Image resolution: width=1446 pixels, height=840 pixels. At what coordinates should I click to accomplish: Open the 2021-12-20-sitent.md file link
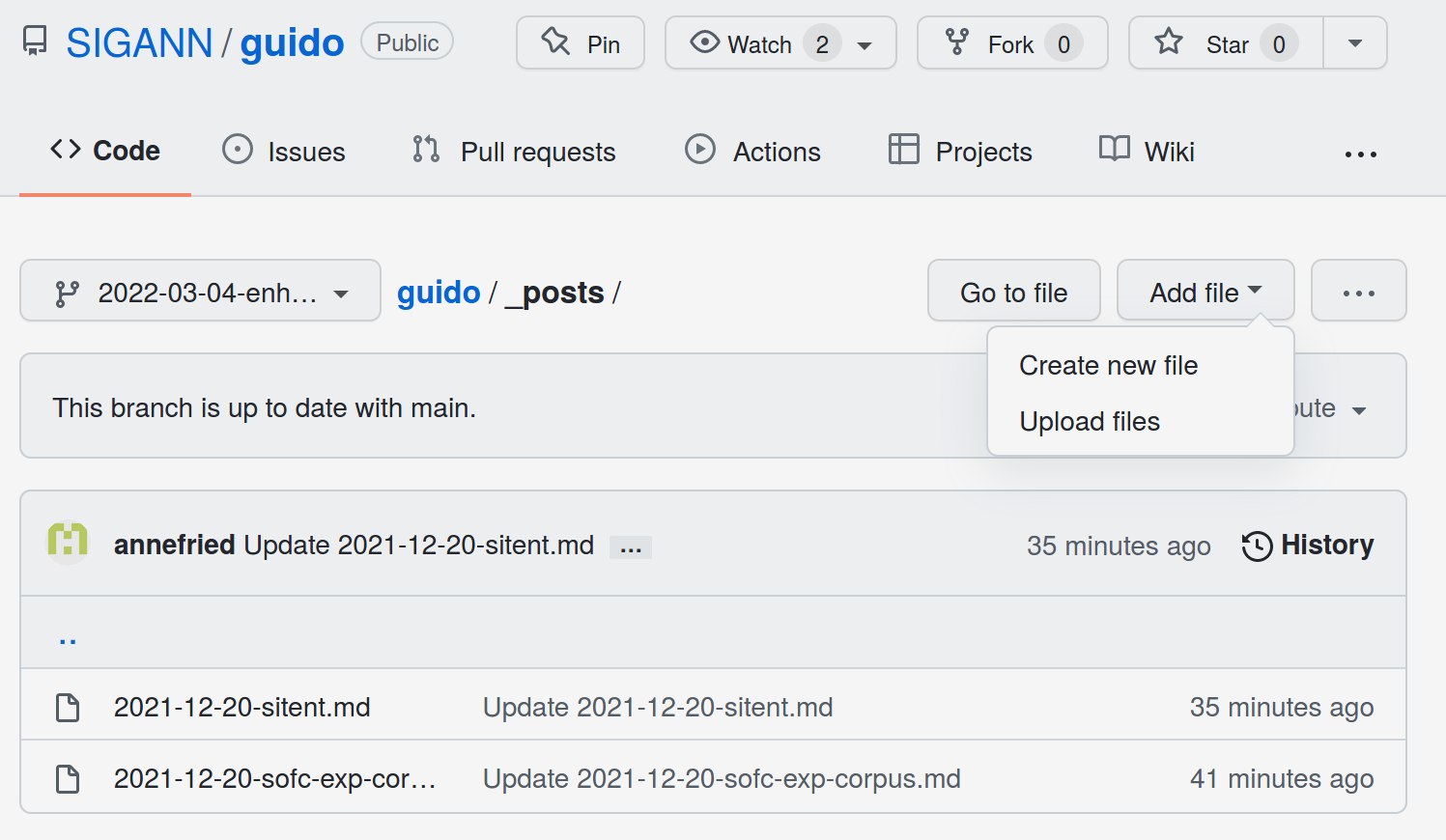pyautogui.click(x=241, y=708)
